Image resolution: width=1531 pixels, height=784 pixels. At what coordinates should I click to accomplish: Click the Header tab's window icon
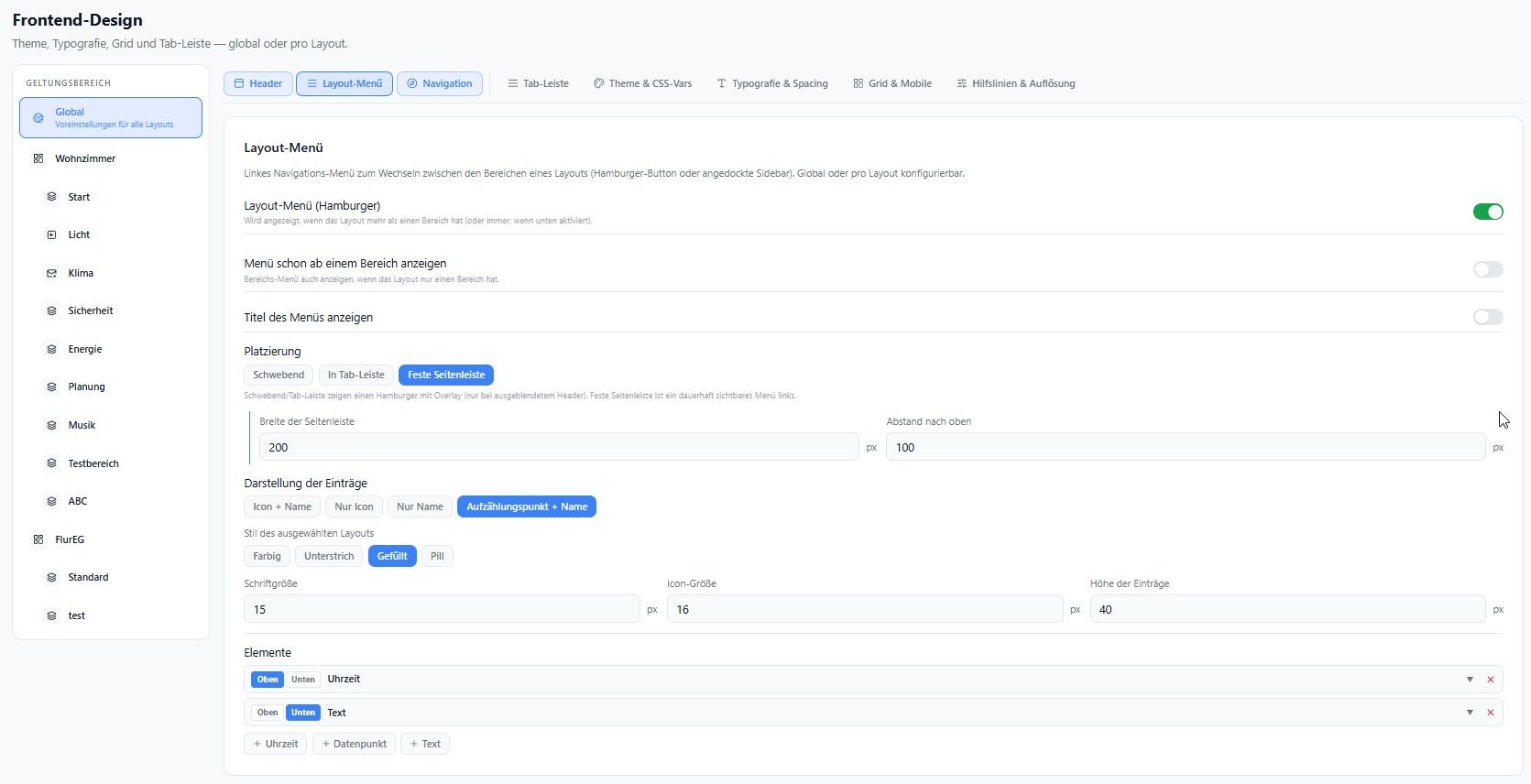point(239,83)
